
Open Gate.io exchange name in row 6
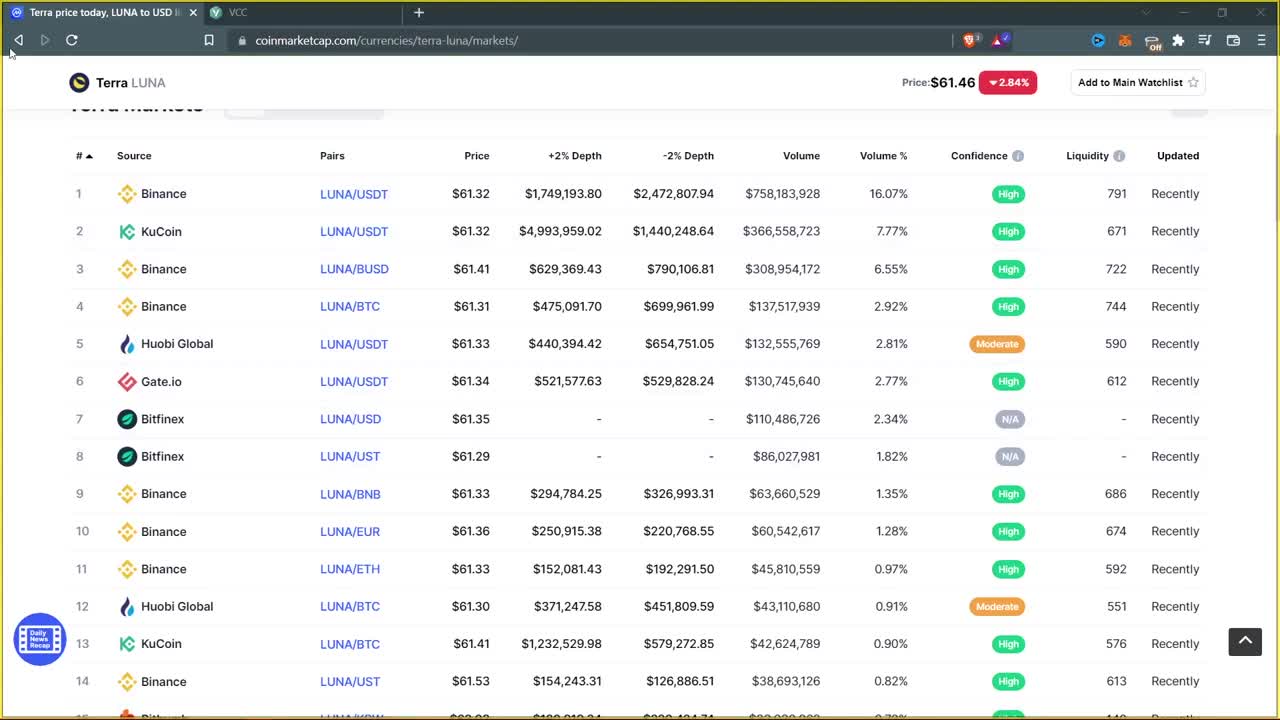(161, 382)
